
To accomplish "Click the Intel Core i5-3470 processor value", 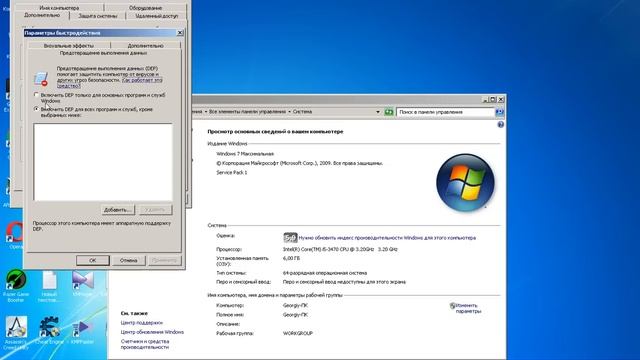I will pyautogui.click(x=340, y=249).
